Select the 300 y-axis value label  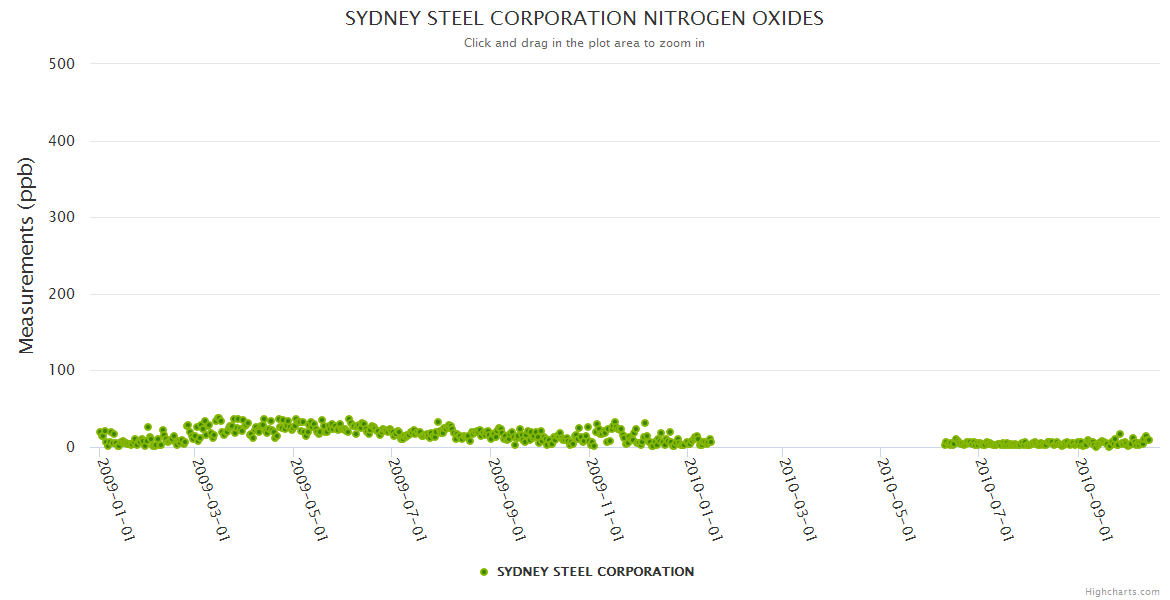(x=62, y=217)
